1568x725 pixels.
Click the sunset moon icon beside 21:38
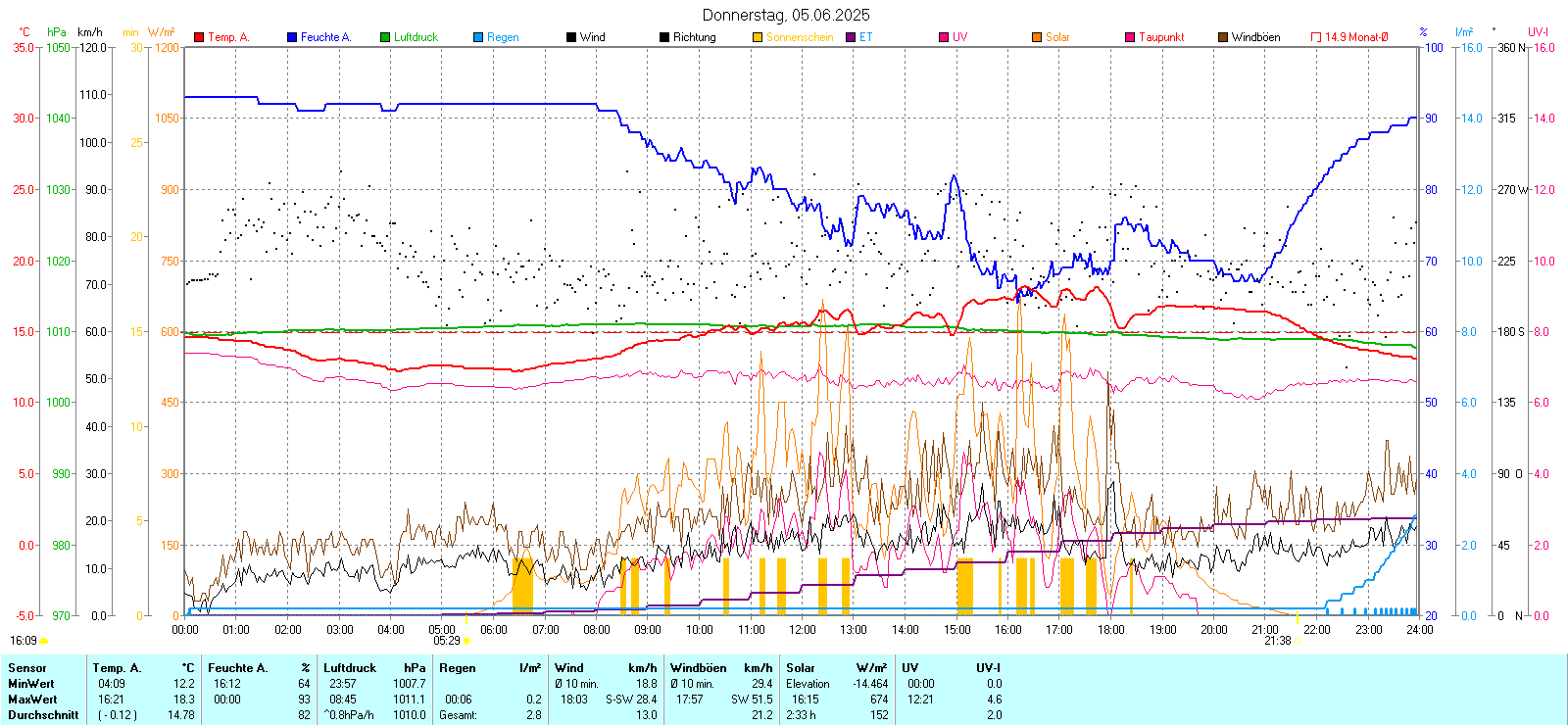pos(1298,641)
